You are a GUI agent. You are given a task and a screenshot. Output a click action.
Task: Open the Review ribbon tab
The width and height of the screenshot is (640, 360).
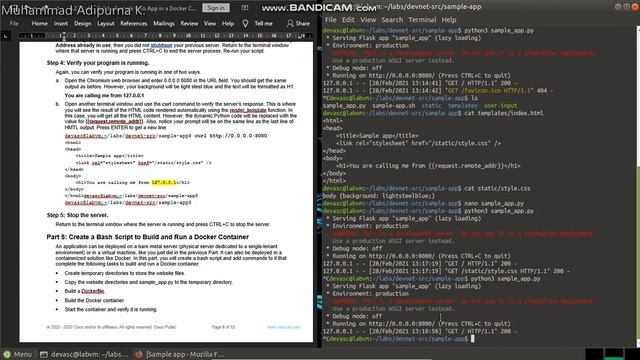click(x=189, y=24)
